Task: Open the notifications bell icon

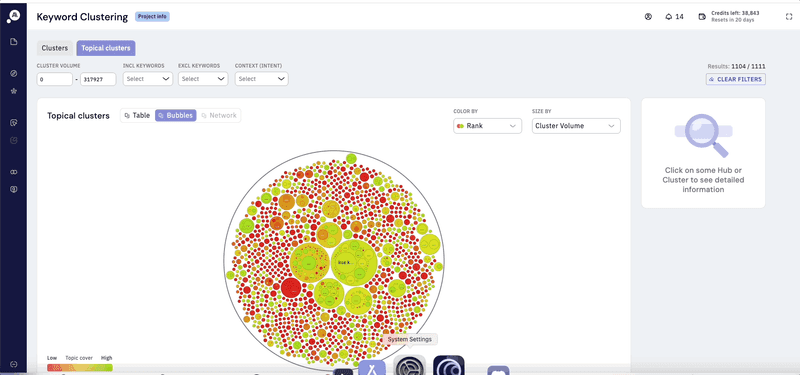Action: point(668,16)
